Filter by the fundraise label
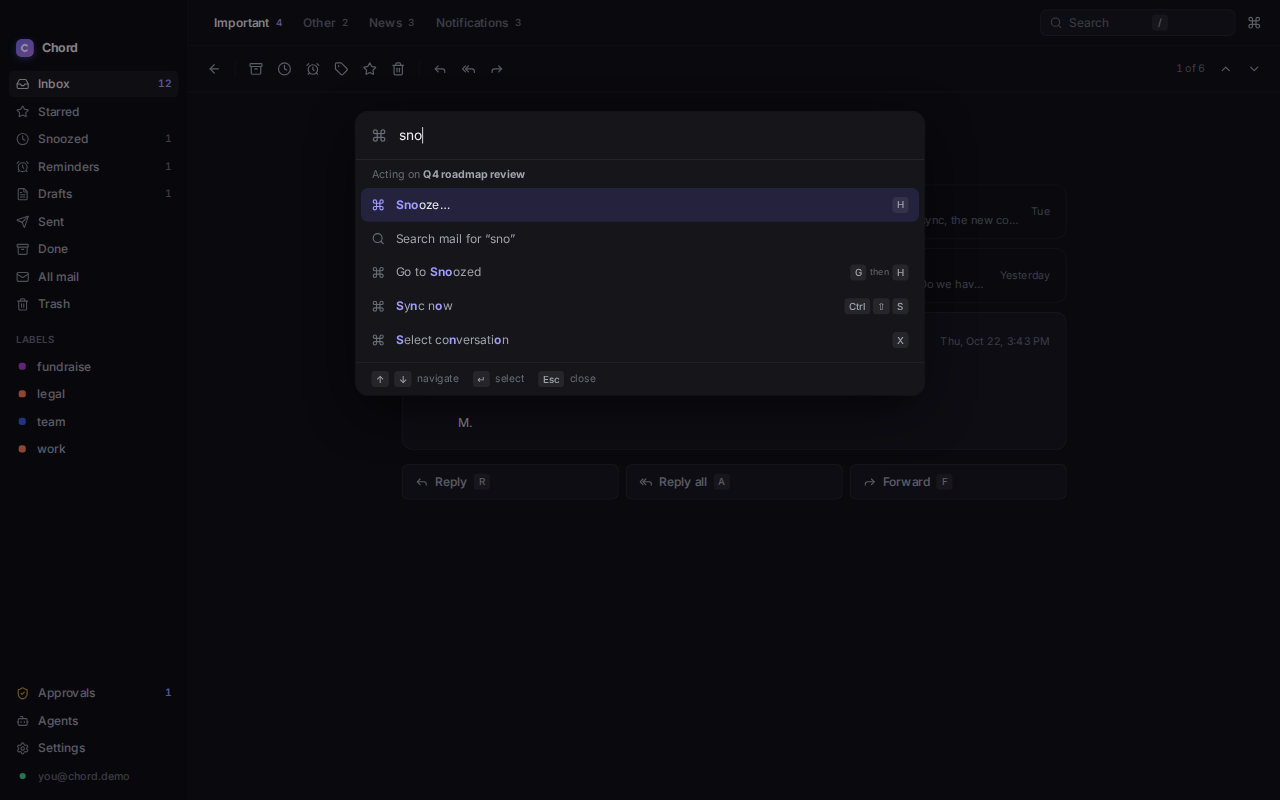The height and width of the screenshot is (800, 1280). [x=94, y=367]
